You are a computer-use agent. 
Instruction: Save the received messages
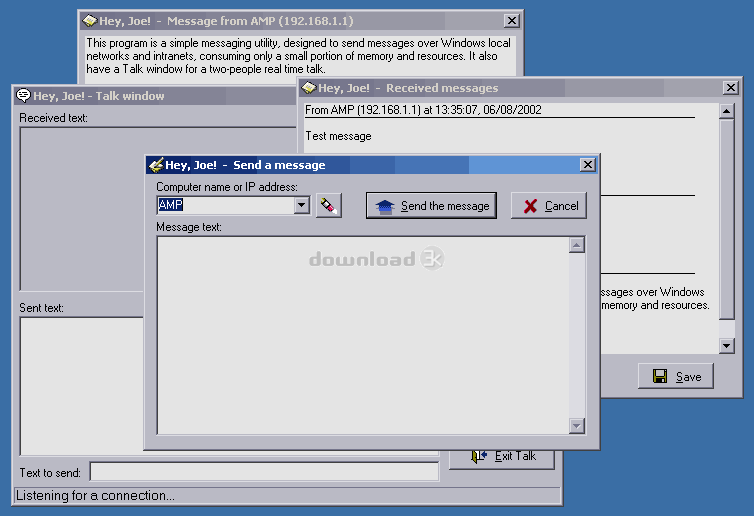click(x=676, y=376)
